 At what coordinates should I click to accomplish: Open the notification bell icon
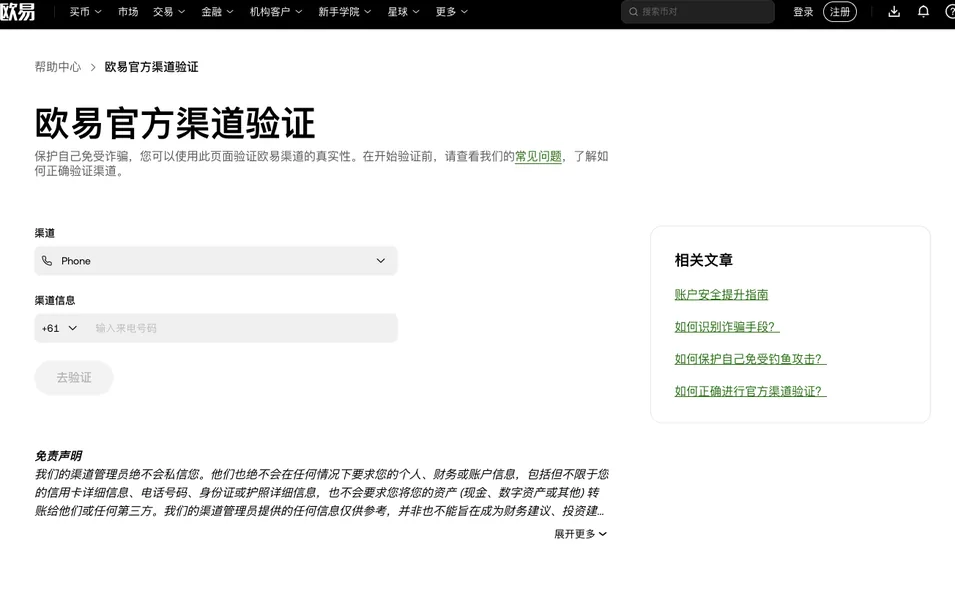click(x=923, y=12)
